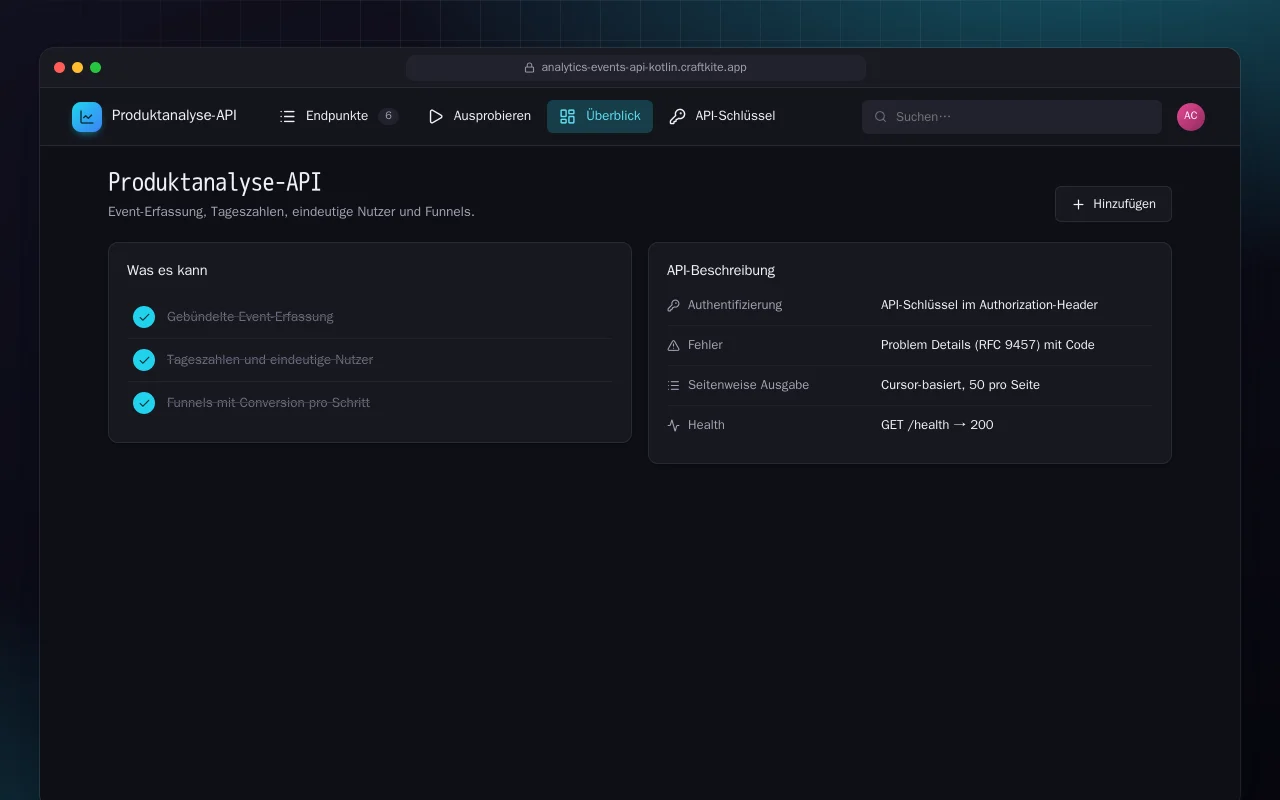Click the value GET /health → 200

pos(937,425)
